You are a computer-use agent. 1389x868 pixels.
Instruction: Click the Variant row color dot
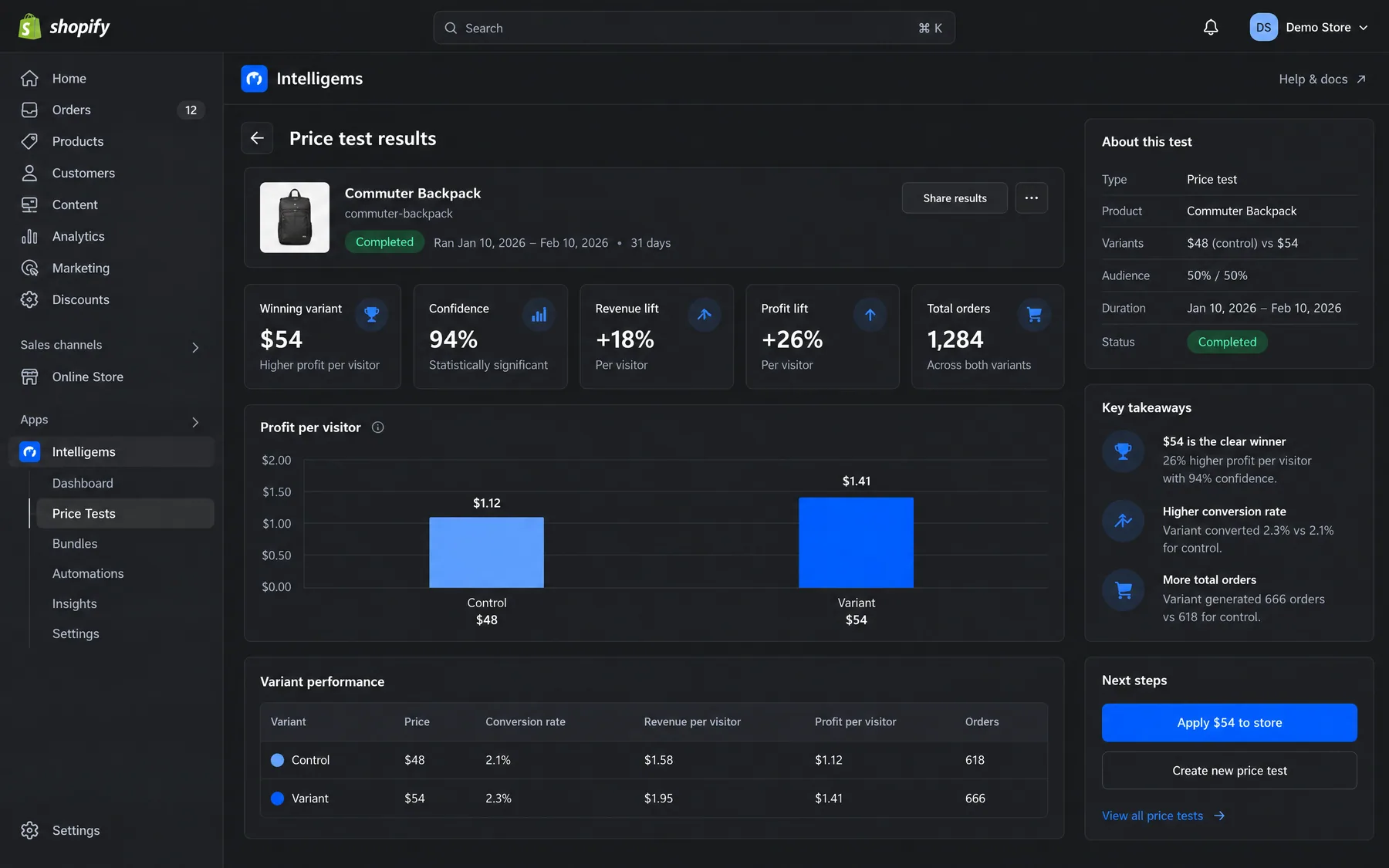(x=278, y=799)
